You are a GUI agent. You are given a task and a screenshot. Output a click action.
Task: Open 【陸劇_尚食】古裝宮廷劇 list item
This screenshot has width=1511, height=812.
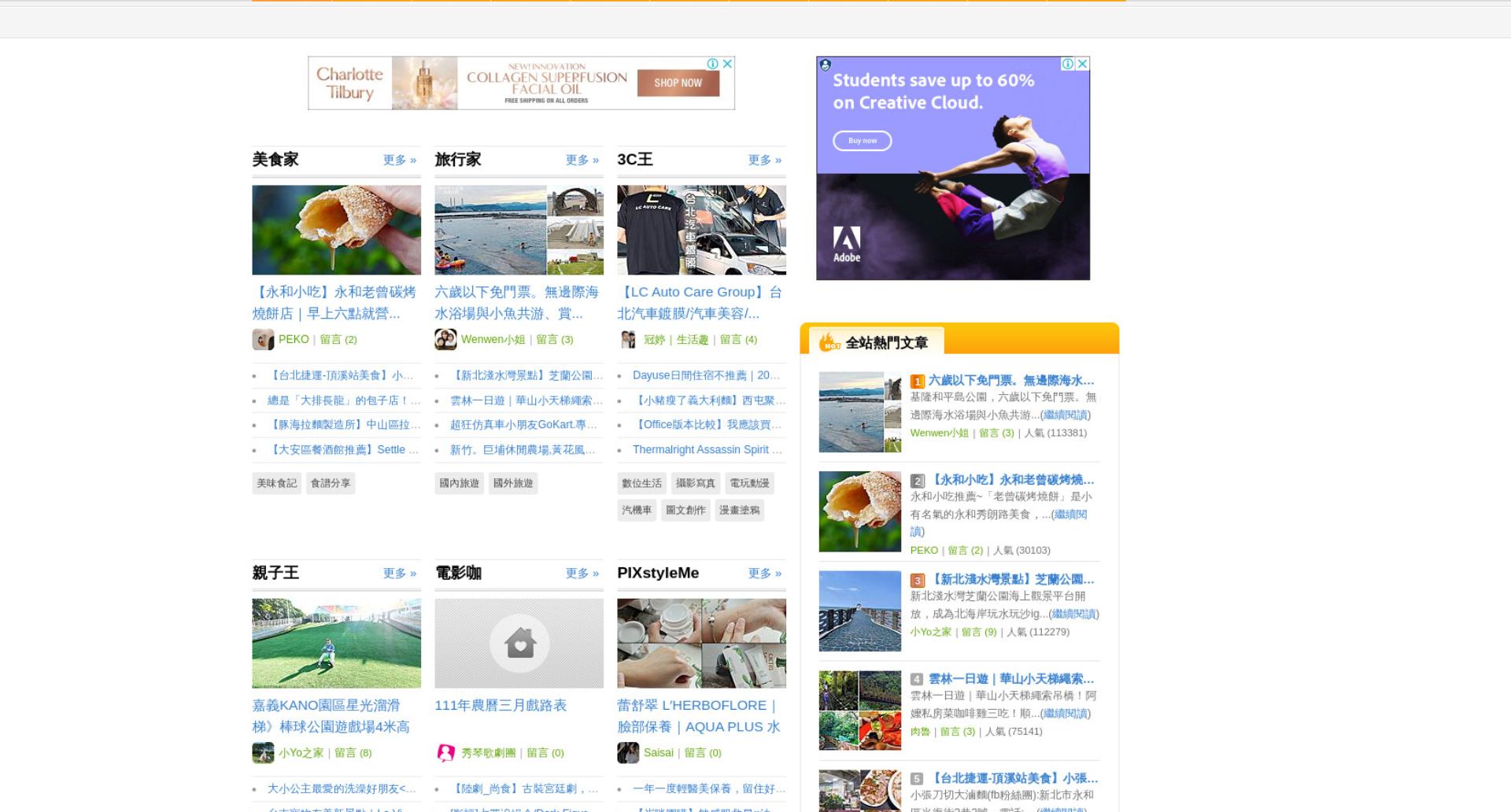(x=524, y=789)
